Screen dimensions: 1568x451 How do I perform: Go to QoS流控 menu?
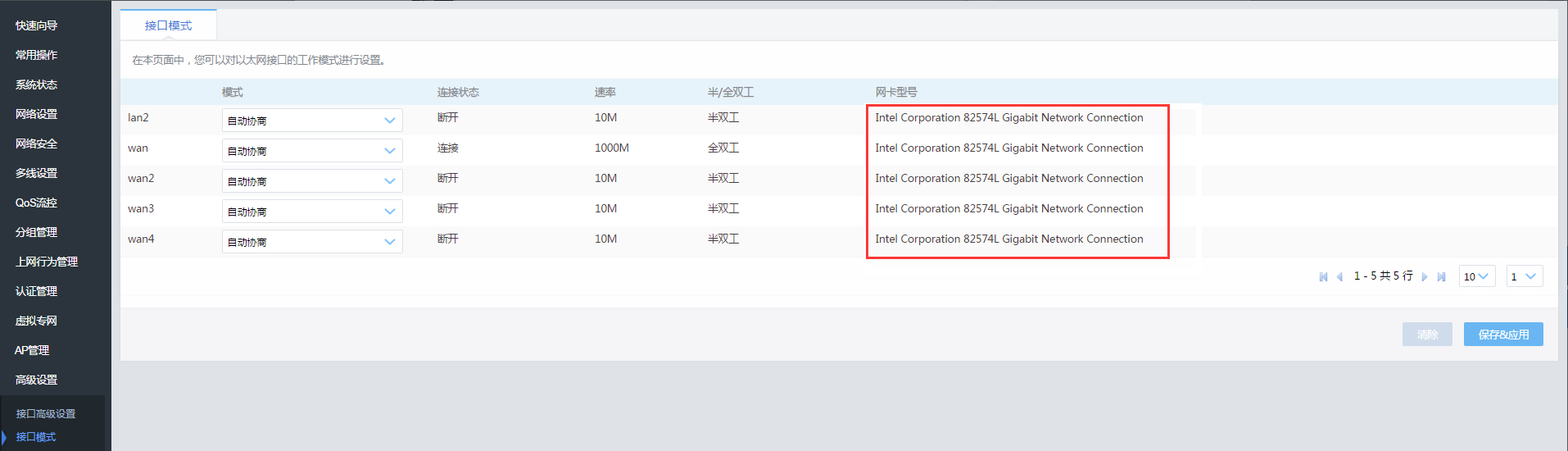click(36, 203)
